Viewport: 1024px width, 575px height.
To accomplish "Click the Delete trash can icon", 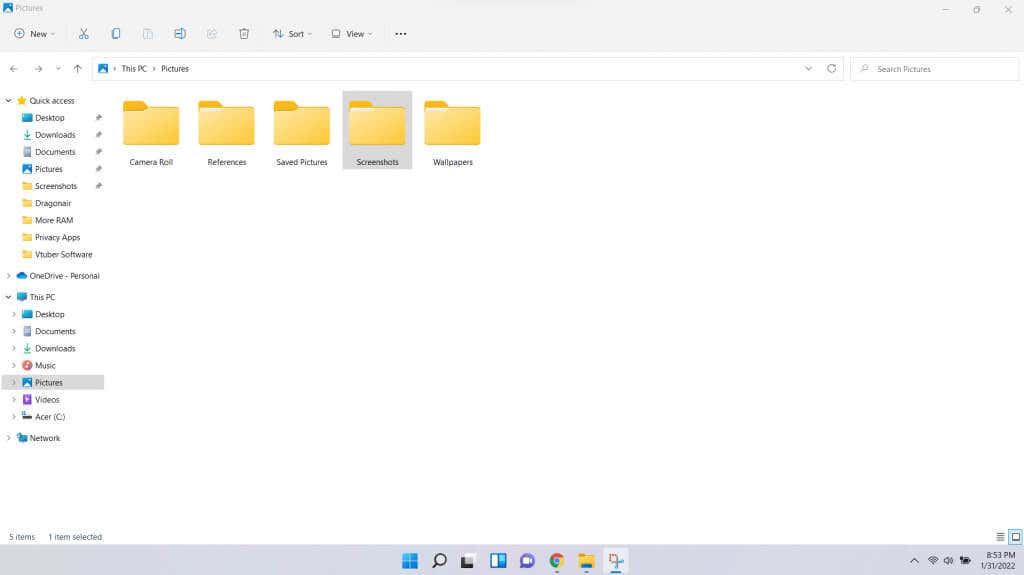I will tap(244, 34).
